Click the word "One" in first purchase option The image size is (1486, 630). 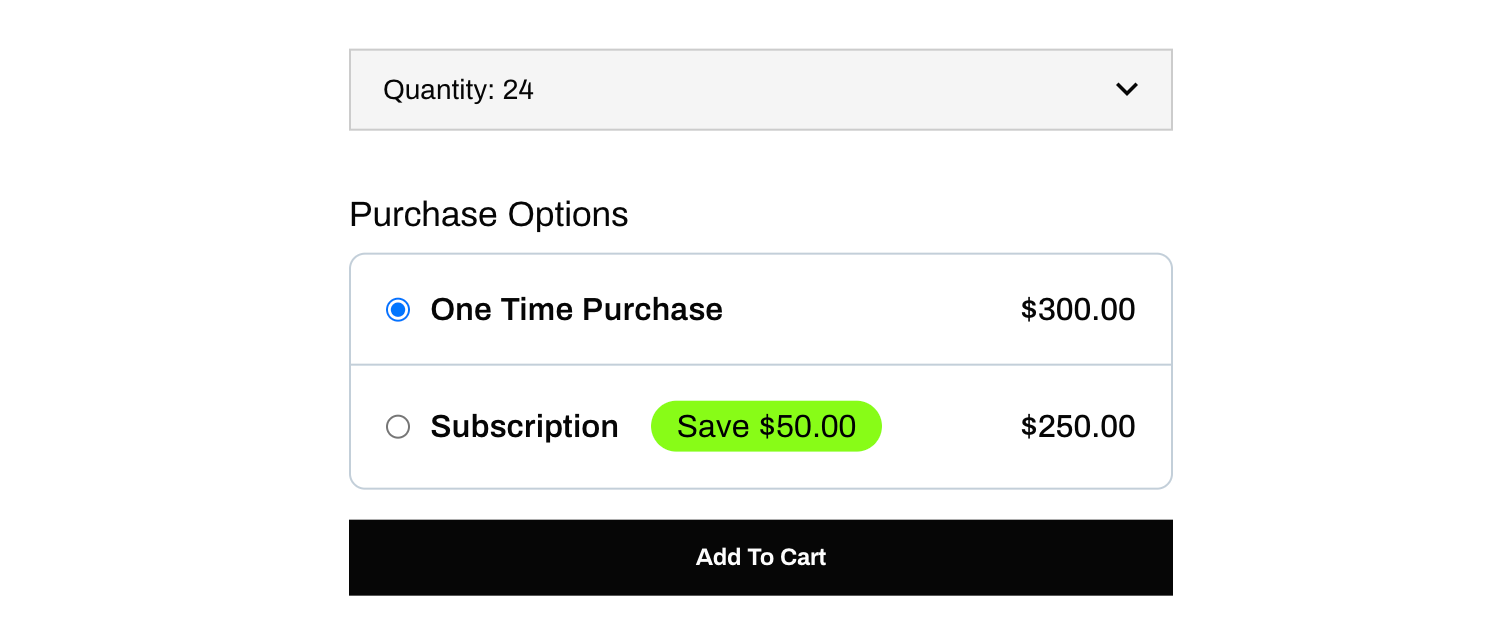460,310
